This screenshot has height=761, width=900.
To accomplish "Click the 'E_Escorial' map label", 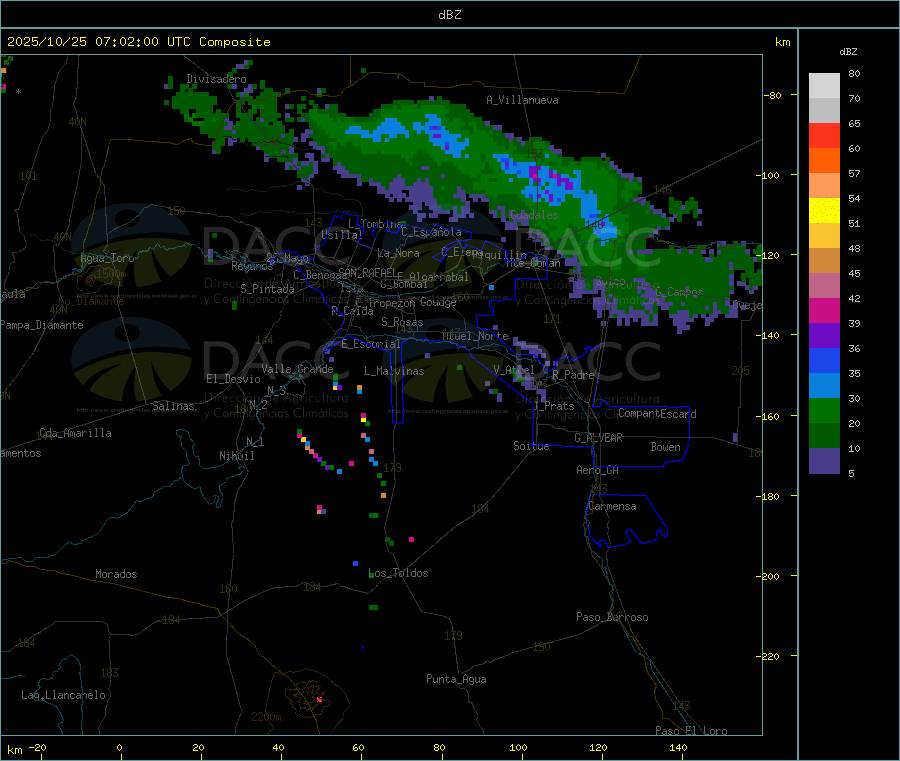I will coord(370,344).
